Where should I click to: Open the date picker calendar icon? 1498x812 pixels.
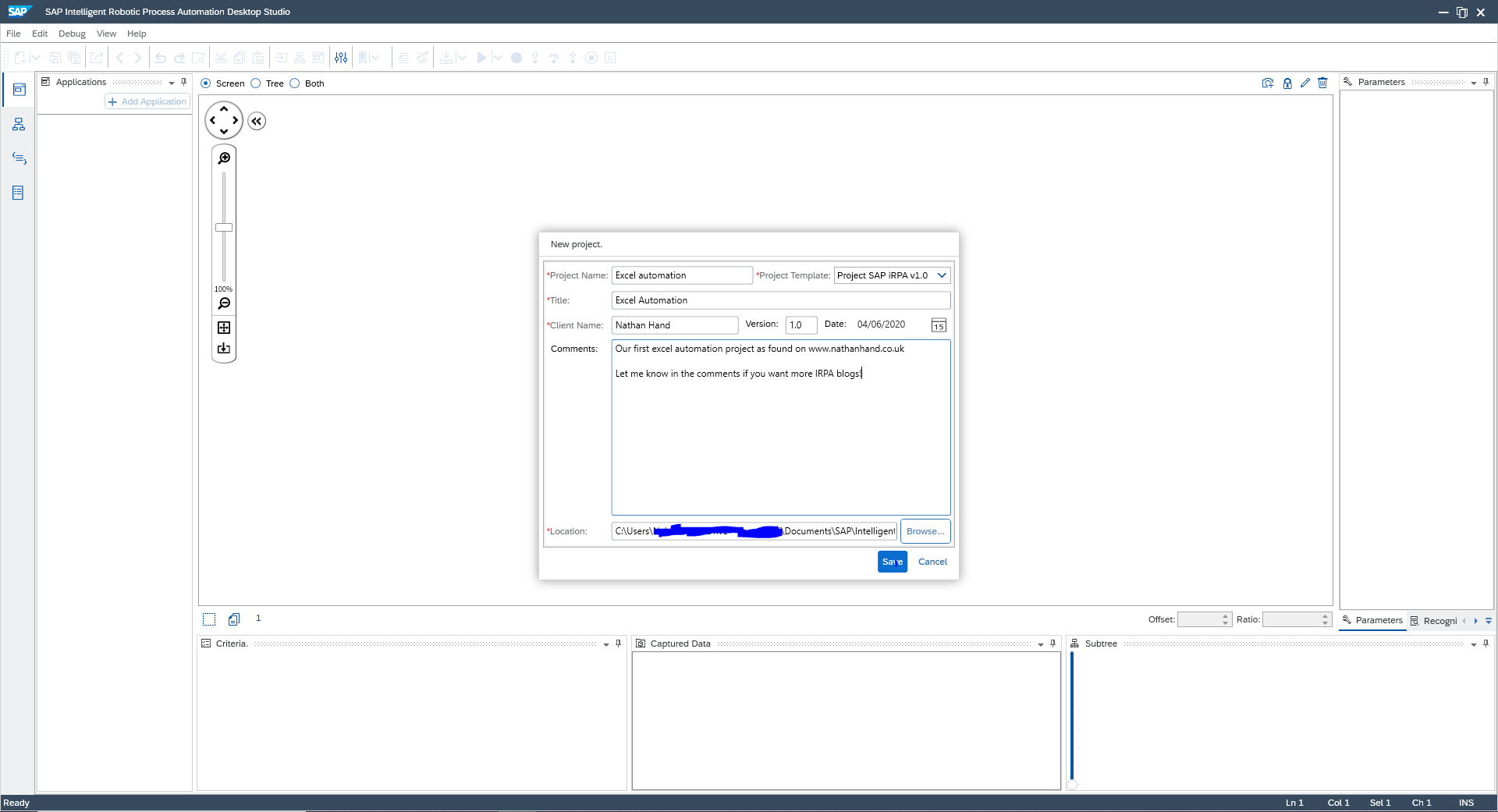[939, 325]
